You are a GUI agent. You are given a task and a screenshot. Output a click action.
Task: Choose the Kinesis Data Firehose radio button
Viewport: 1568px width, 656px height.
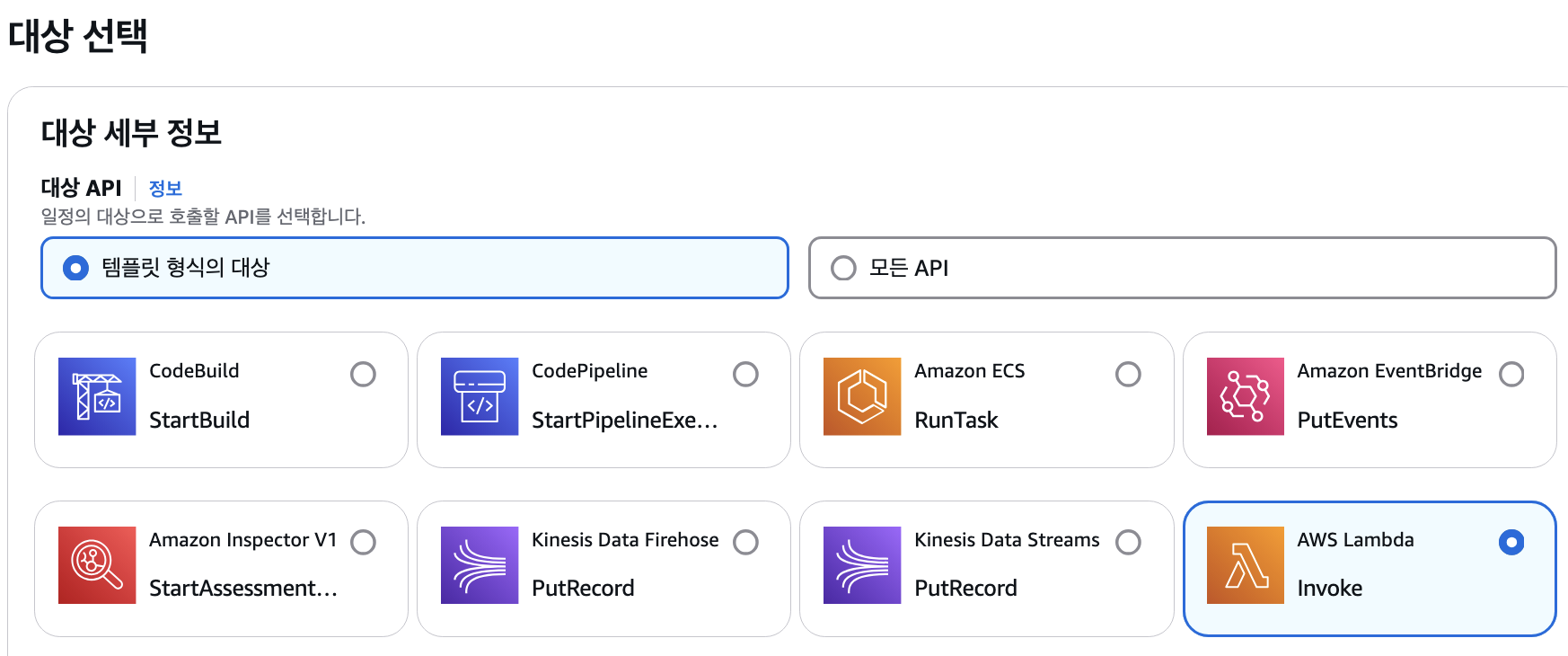click(x=745, y=542)
